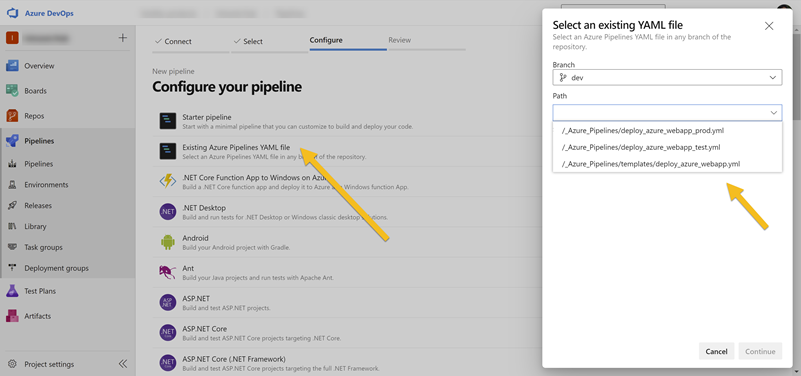Open Project settings gear icon
Image resolution: width=801 pixels, height=376 pixels.
pyautogui.click(x=13, y=364)
